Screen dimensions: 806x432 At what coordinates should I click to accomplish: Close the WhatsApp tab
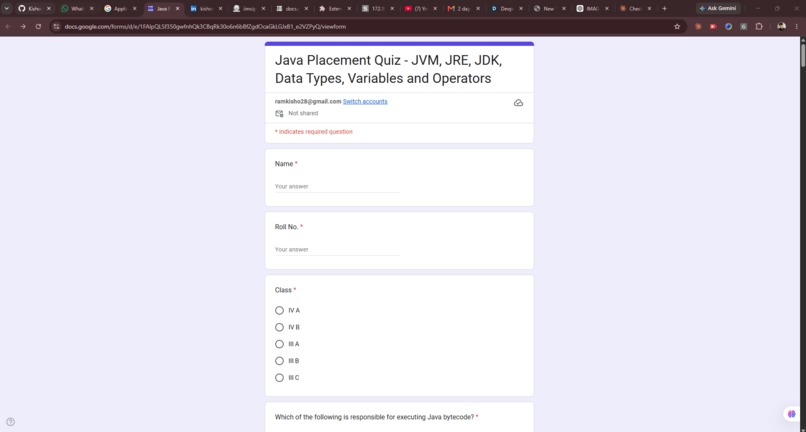(x=91, y=8)
